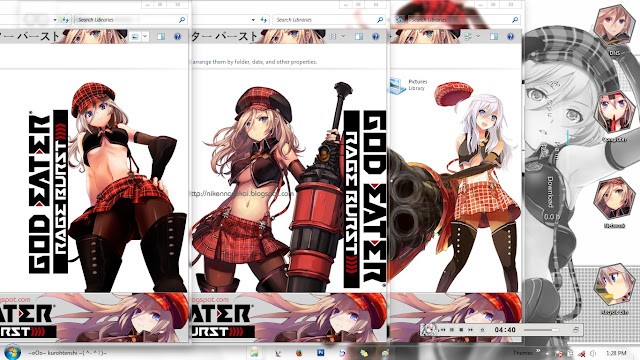The height and width of the screenshot is (360, 640).
Task: Toggle preview pane in left Explorer window
Action: pos(161,36)
